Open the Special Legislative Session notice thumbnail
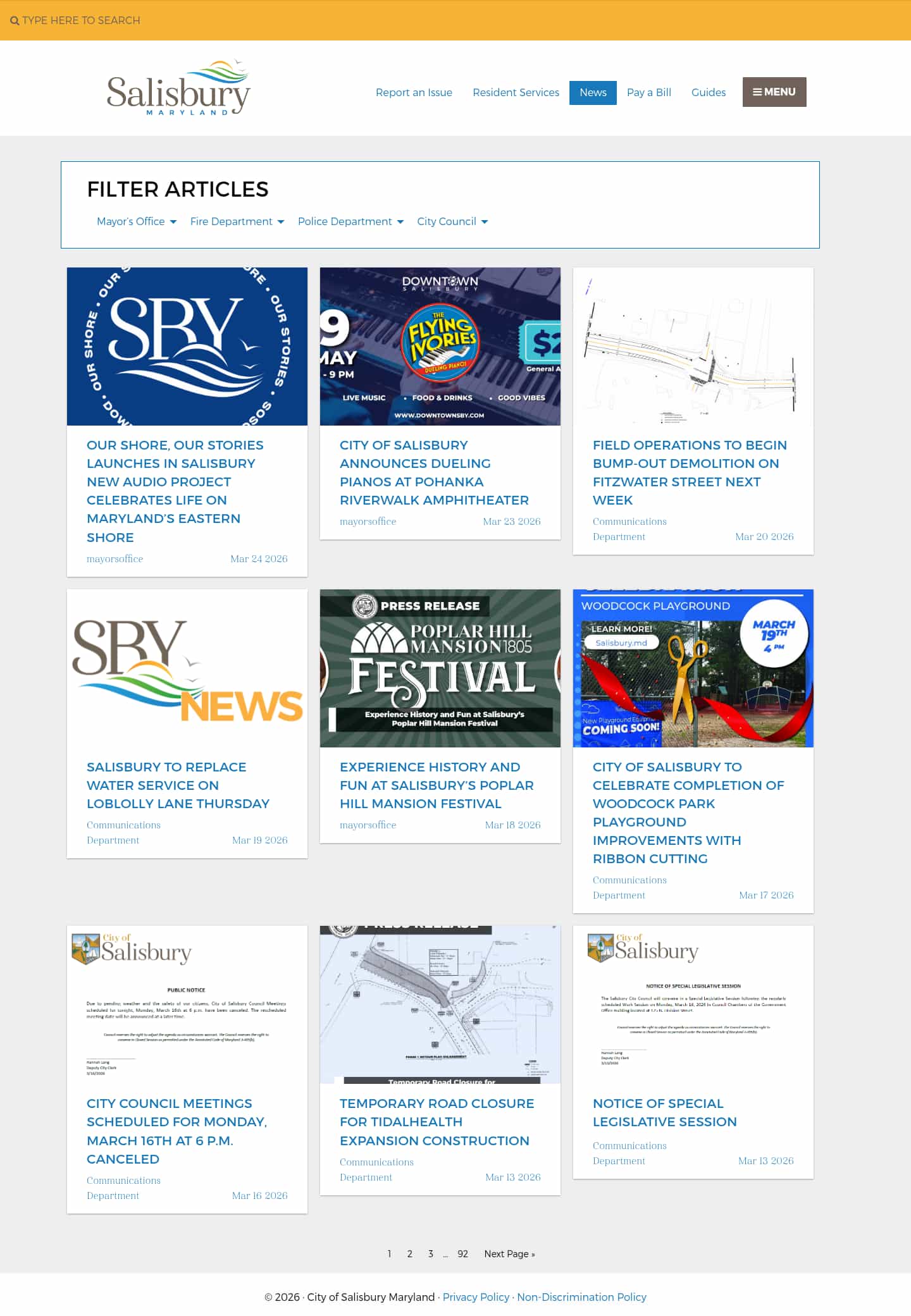This screenshot has width=911, height=1316. [693, 1005]
